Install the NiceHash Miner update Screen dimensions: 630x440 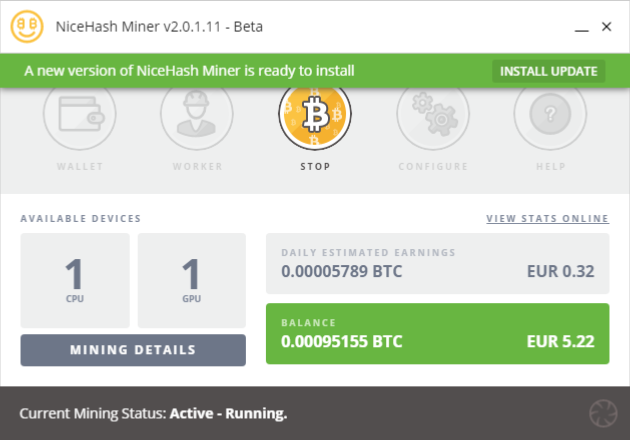pyautogui.click(x=548, y=71)
